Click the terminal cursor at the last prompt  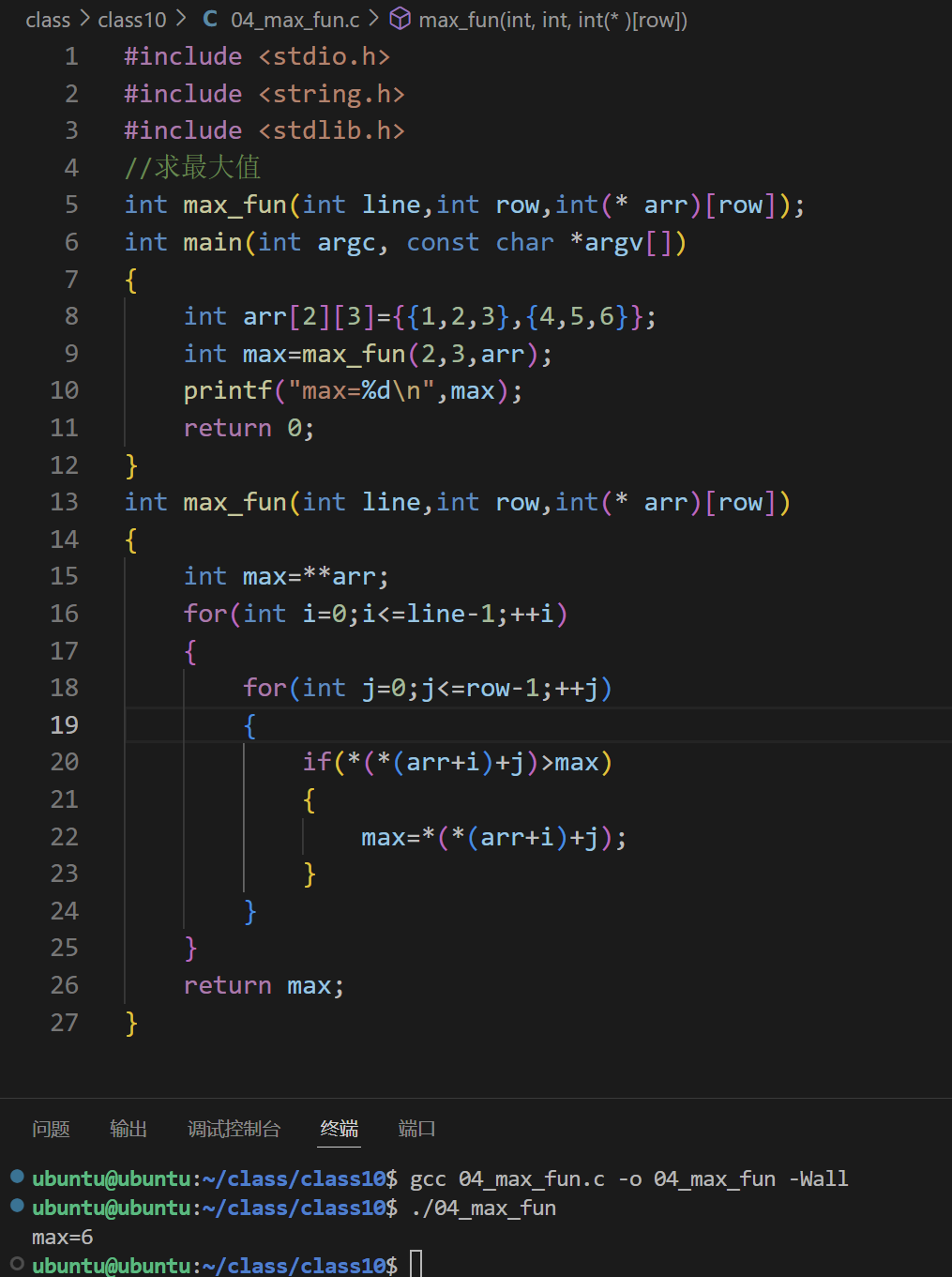(x=416, y=1264)
